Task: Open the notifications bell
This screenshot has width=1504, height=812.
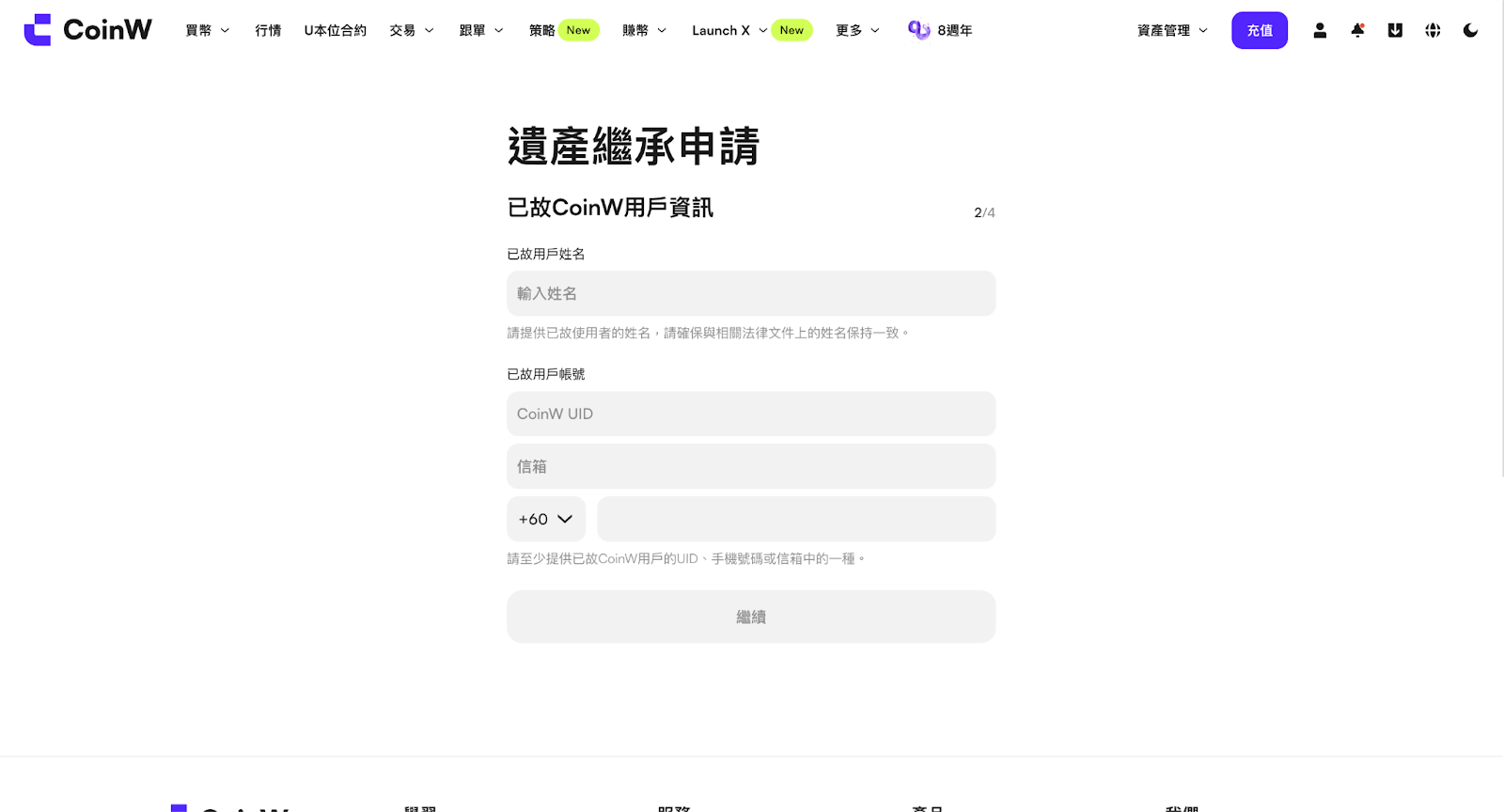Action: coord(1357,30)
